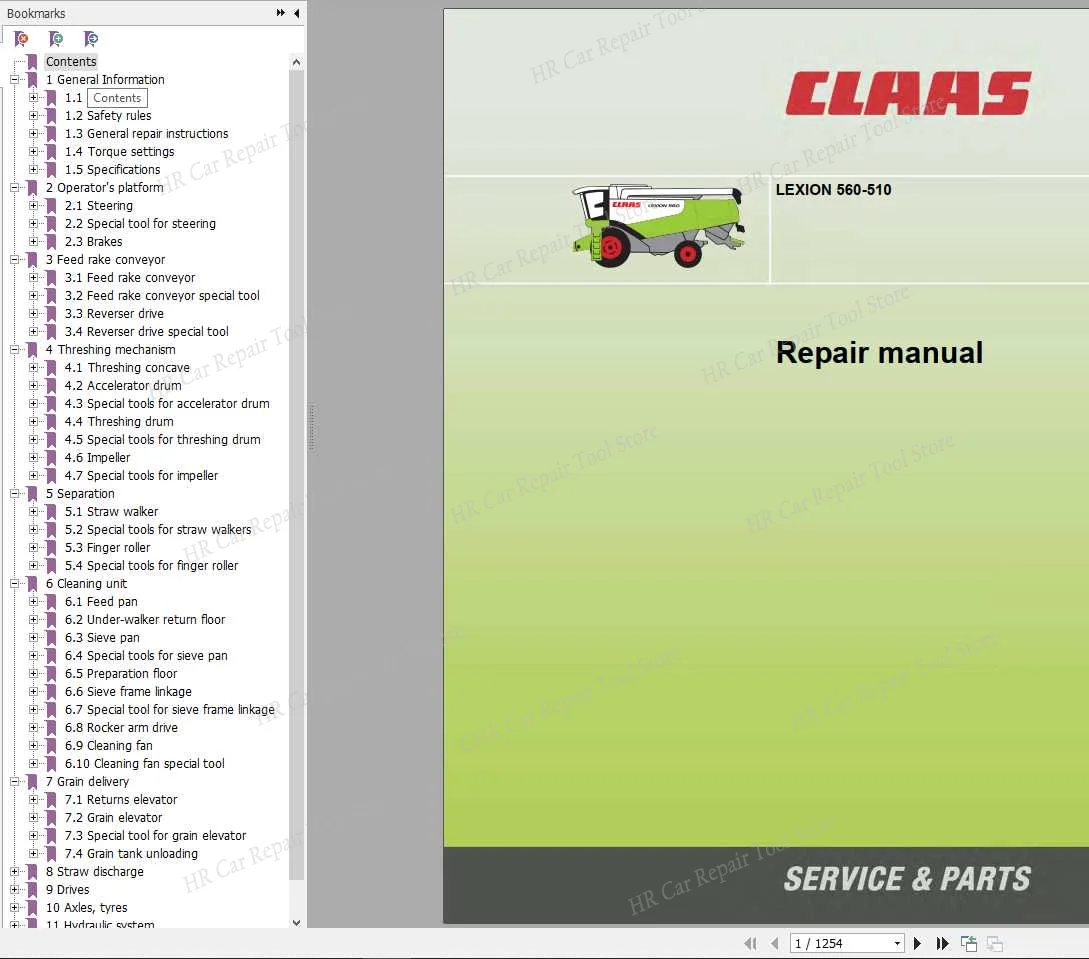Image resolution: width=1089 pixels, height=959 pixels.
Task: Click the add bookmark icon with plus
Action: click(56, 39)
